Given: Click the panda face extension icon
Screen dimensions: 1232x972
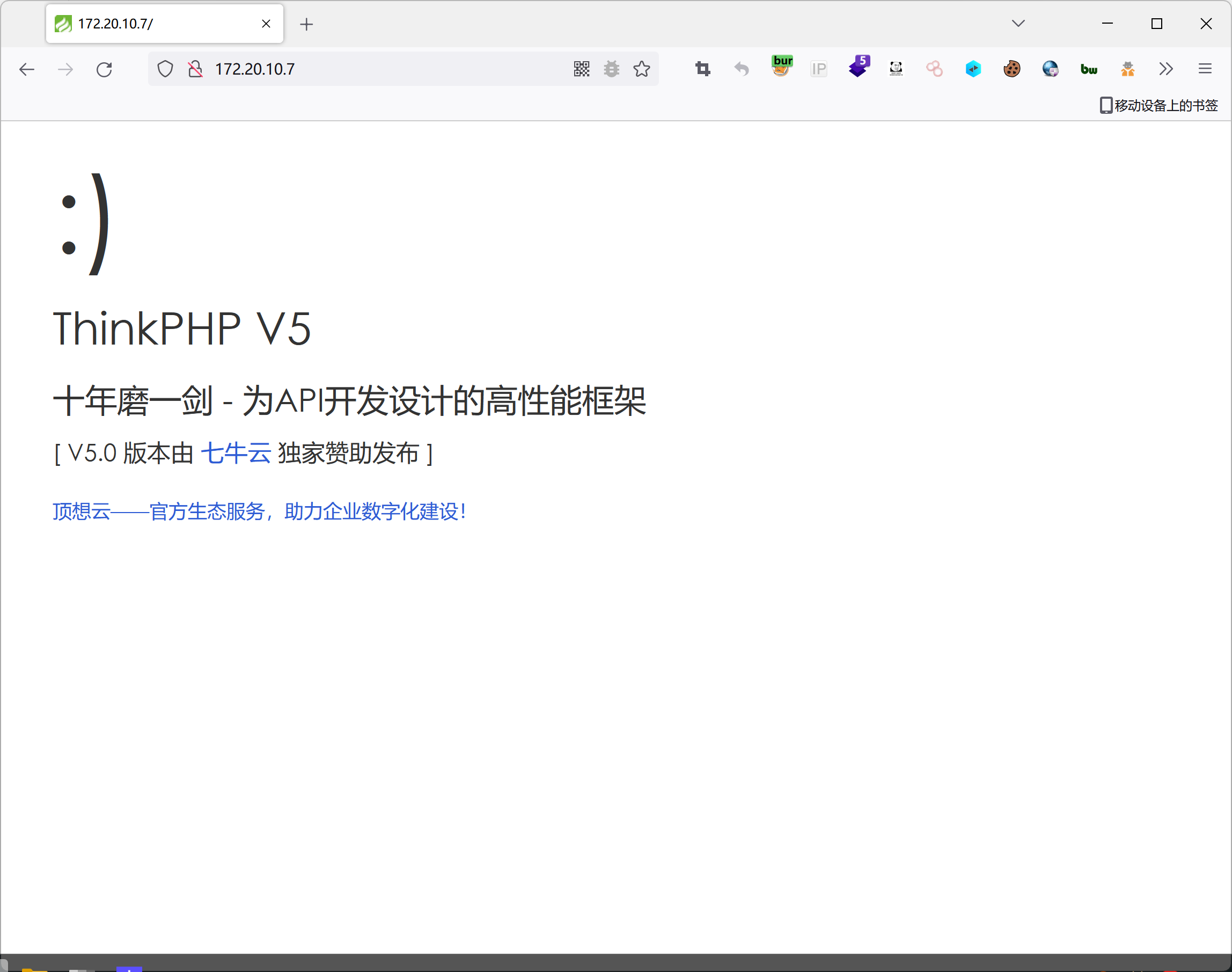Looking at the screenshot, I should click(896, 69).
